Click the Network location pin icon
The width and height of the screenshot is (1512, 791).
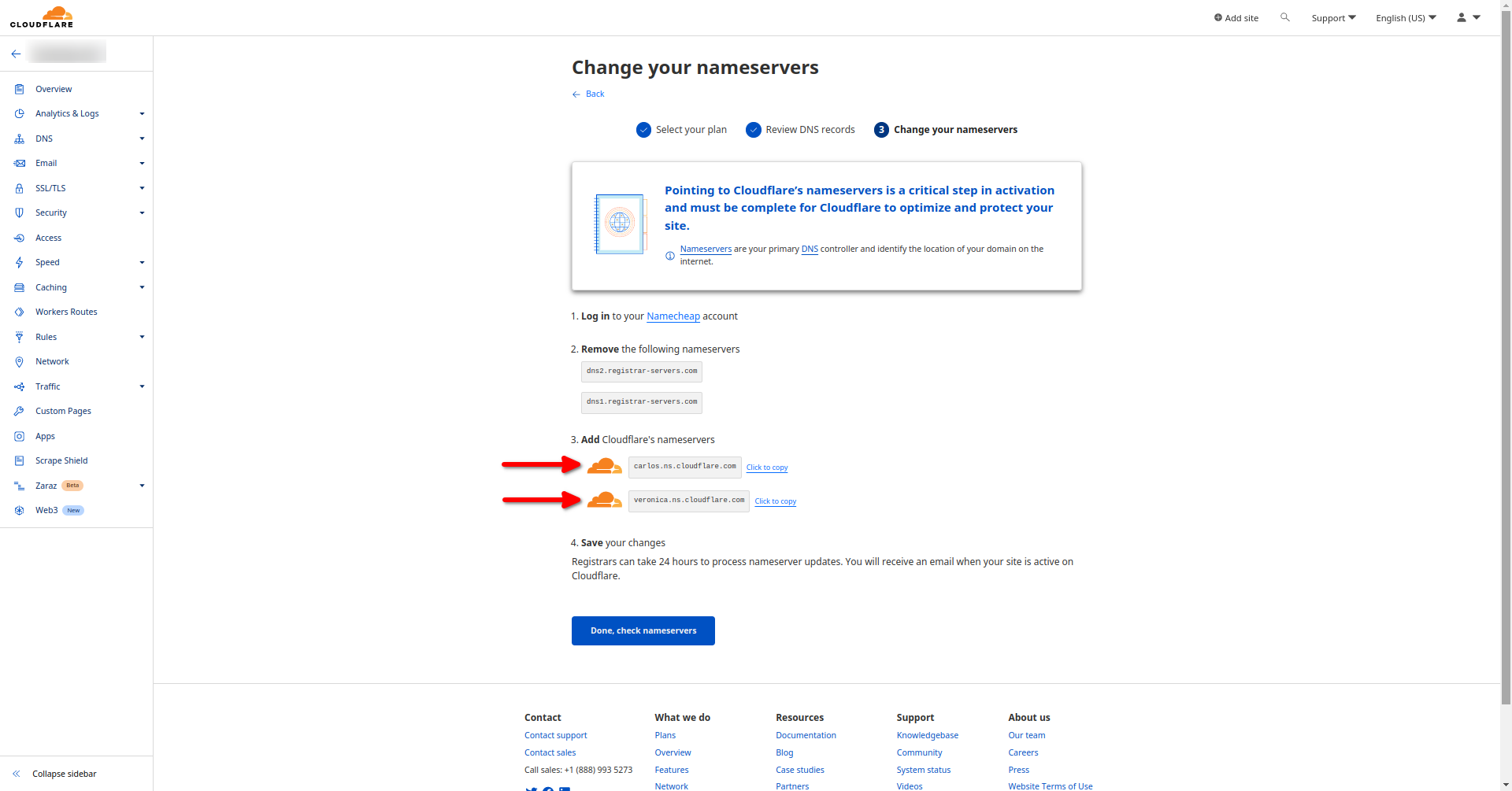[x=19, y=361]
